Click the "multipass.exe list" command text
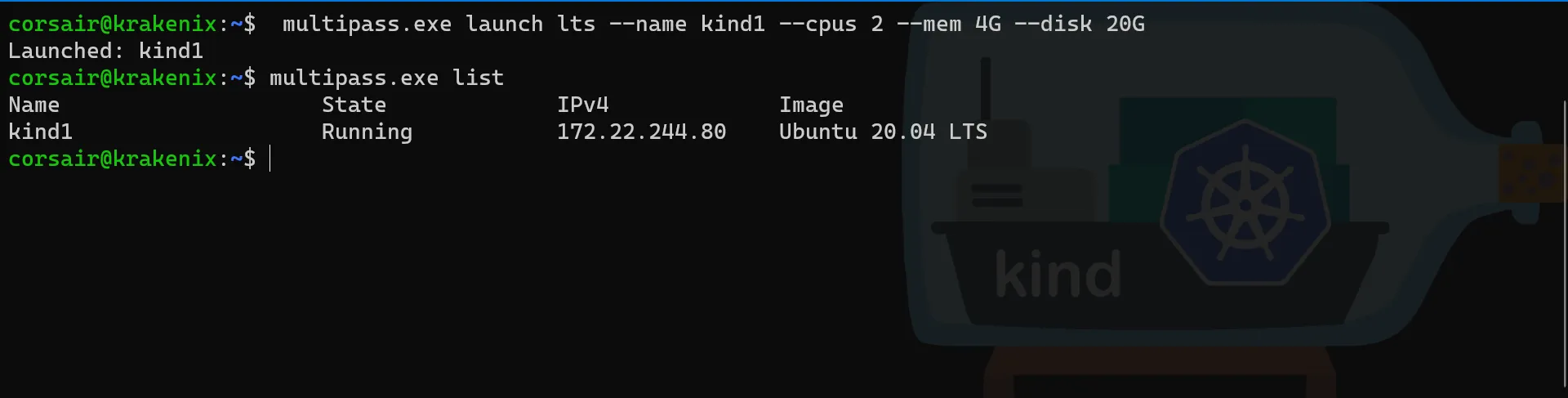This screenshot has width=1568, height=398. pos(386,78)
